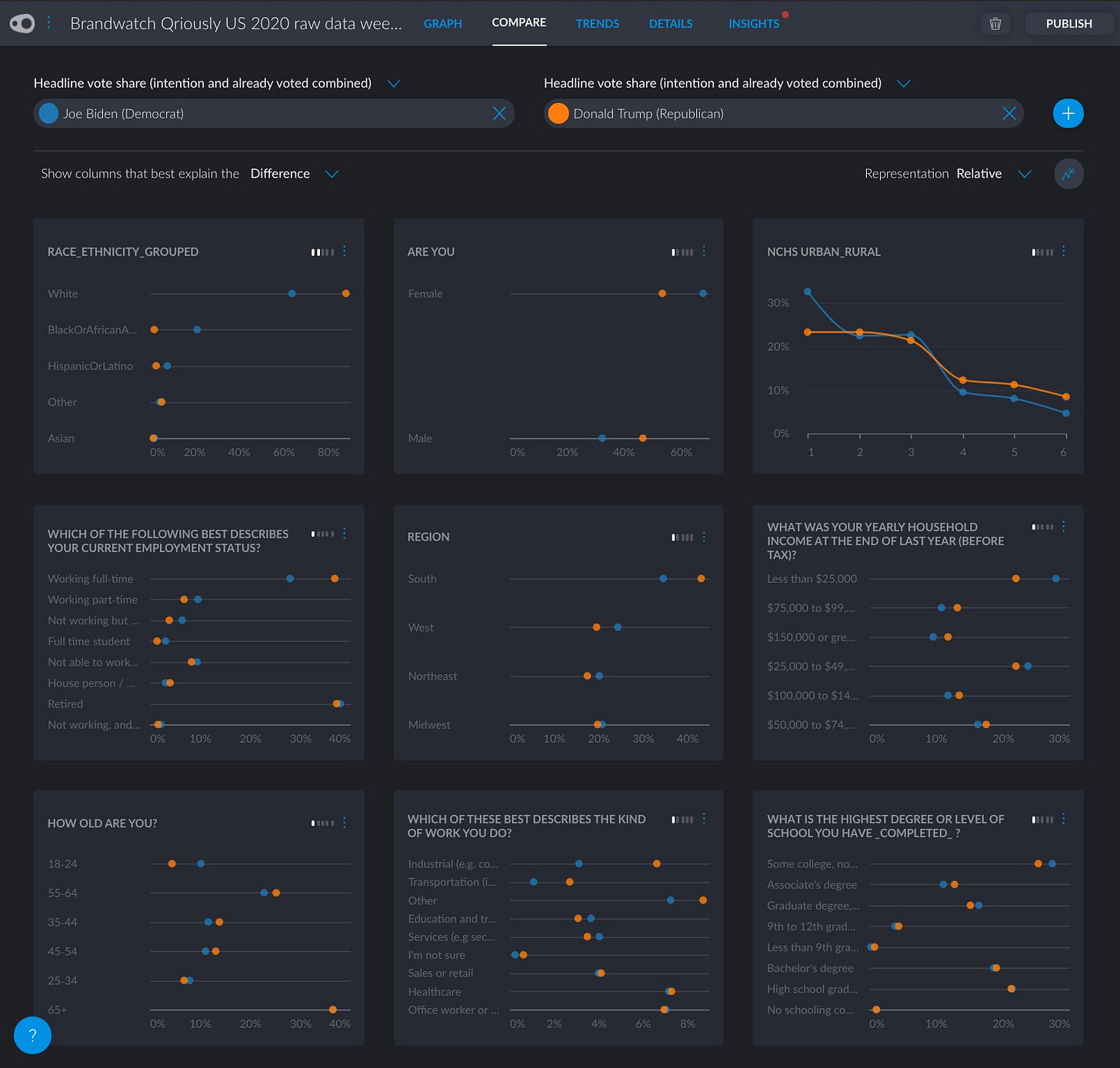Click relevance bars icon on RACE_ETHNICITY_GROUPED card

322,252
